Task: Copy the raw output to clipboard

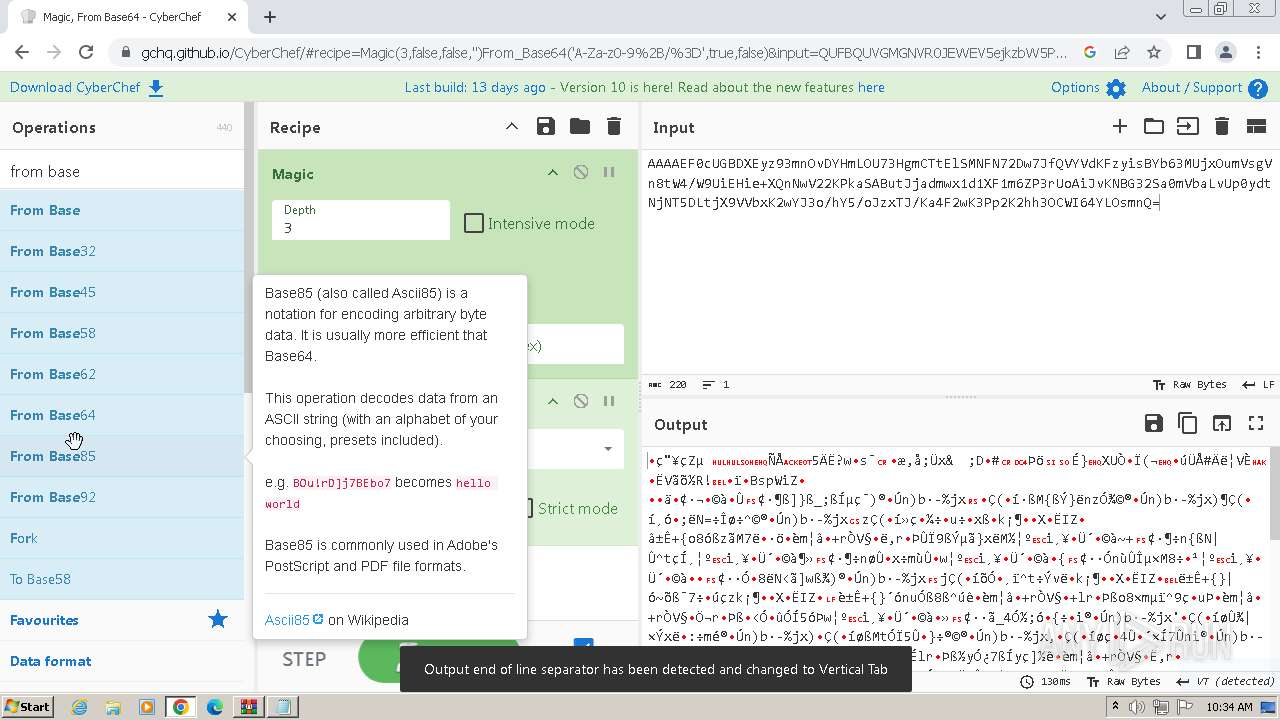Action: click(1188, 424)
